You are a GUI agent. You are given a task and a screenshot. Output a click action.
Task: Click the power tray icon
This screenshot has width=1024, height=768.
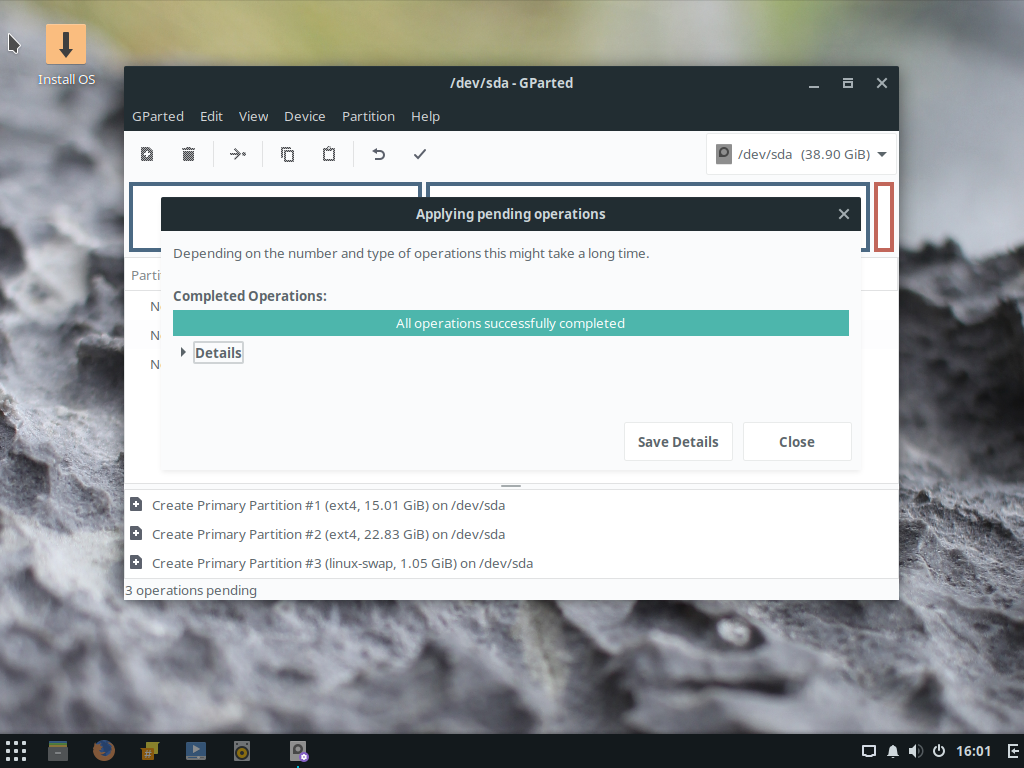[x=938, y=751]
